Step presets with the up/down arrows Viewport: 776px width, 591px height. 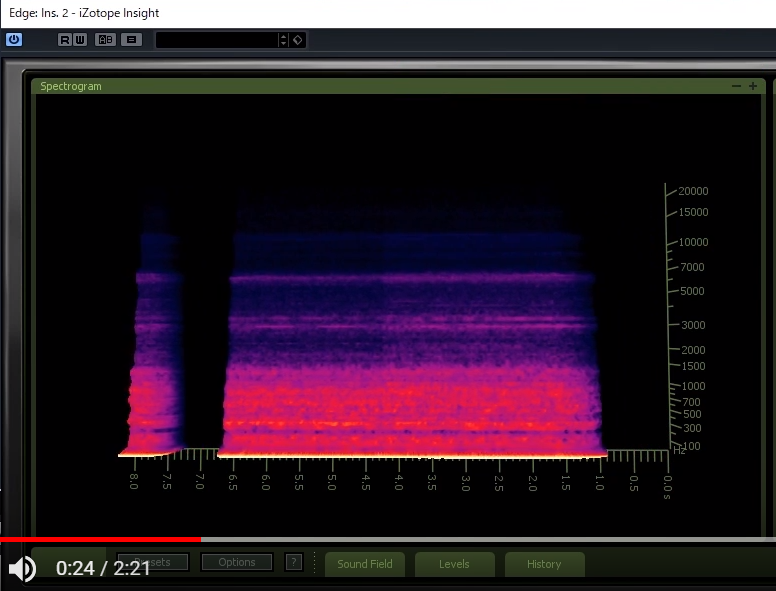point(283,40)
